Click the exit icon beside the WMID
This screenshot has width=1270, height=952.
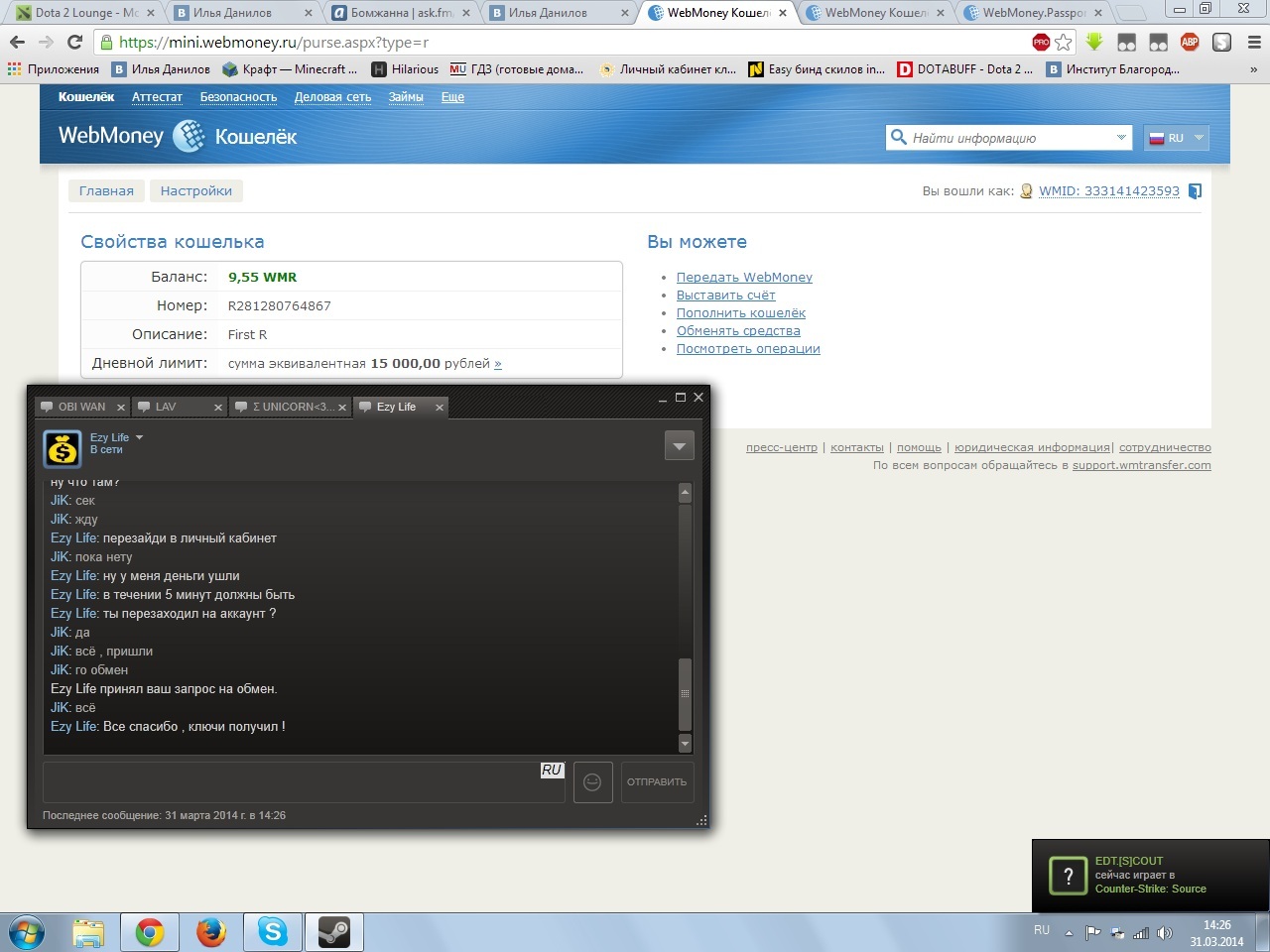tap(1195, 191)
